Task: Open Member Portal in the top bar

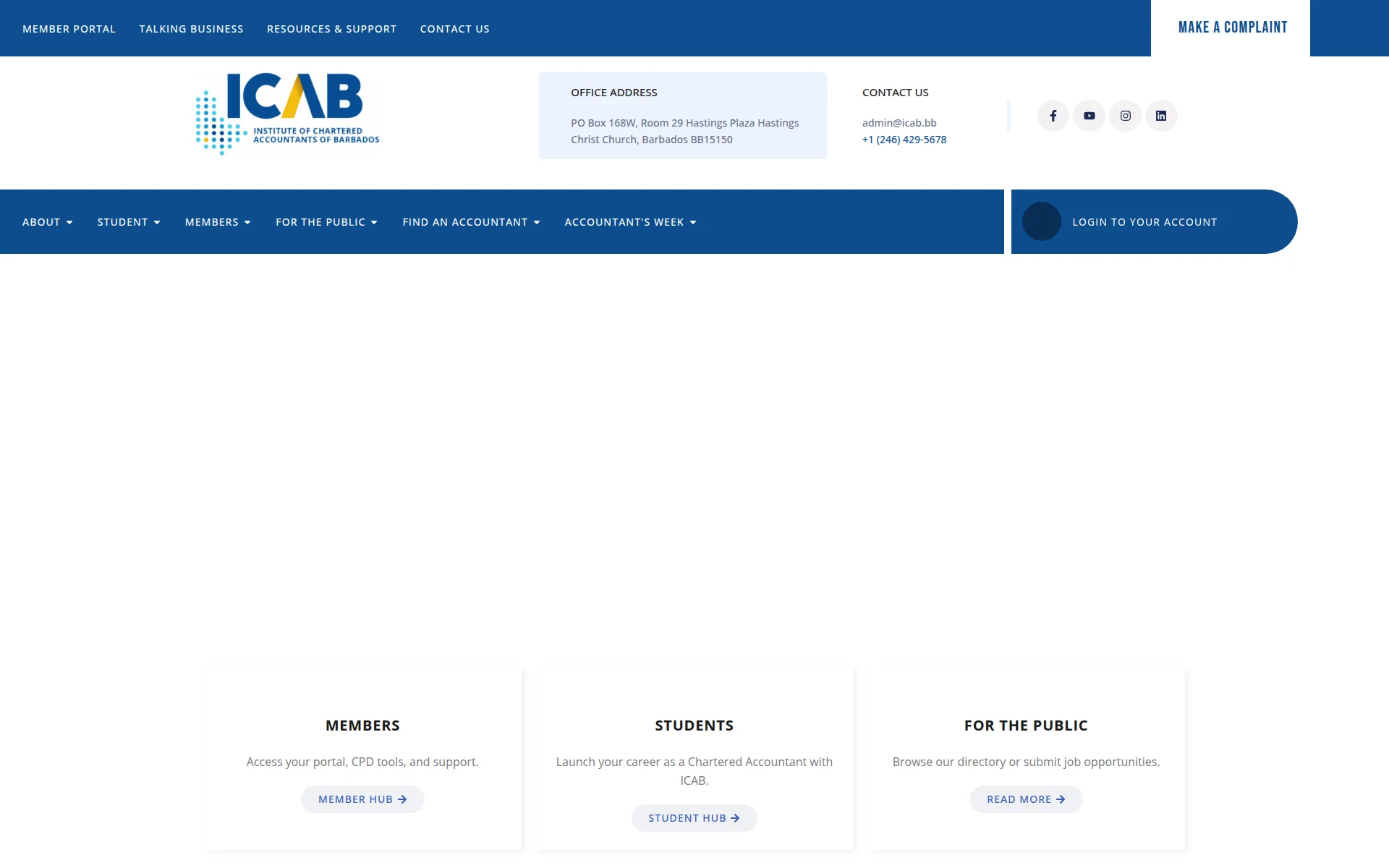Action: pos(69,29)
